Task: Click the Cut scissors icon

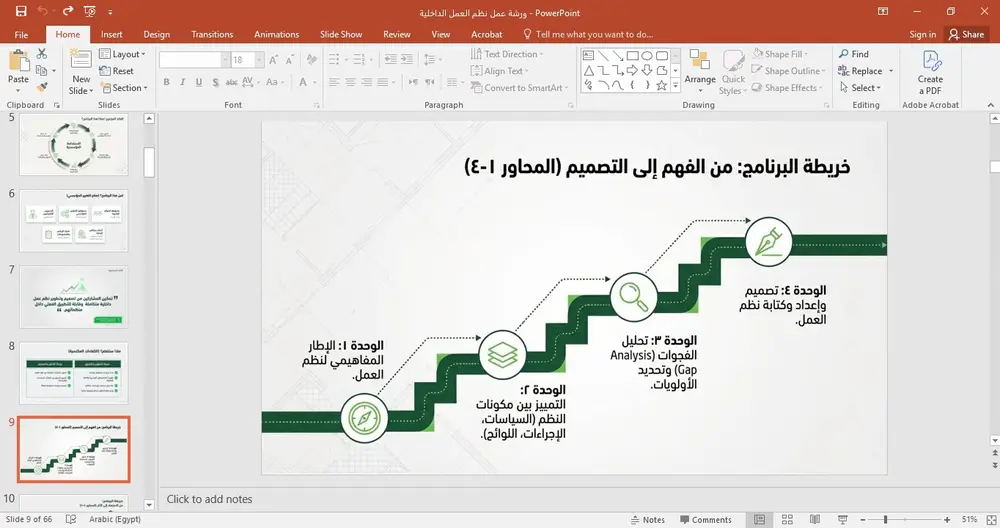Action: pyautogui.click(x=42, y=54)
